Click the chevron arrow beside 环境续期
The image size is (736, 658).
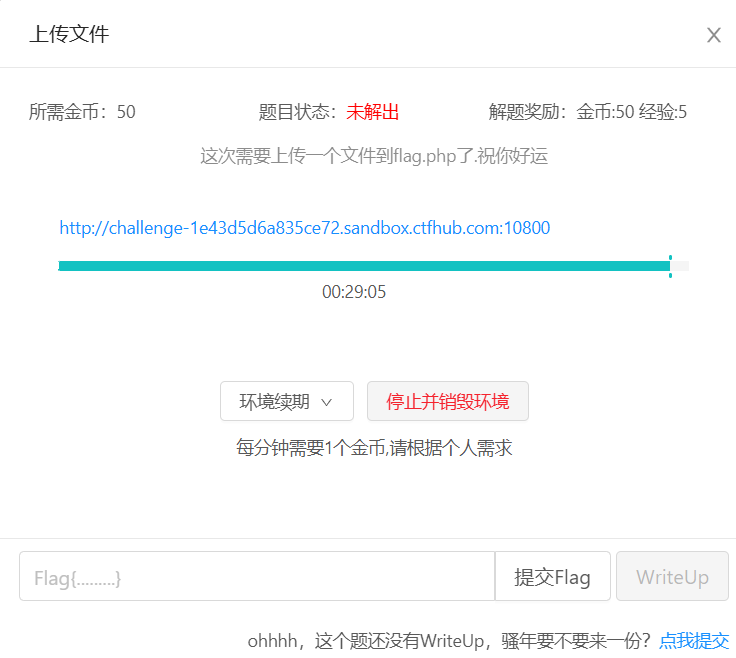[326, 403]
